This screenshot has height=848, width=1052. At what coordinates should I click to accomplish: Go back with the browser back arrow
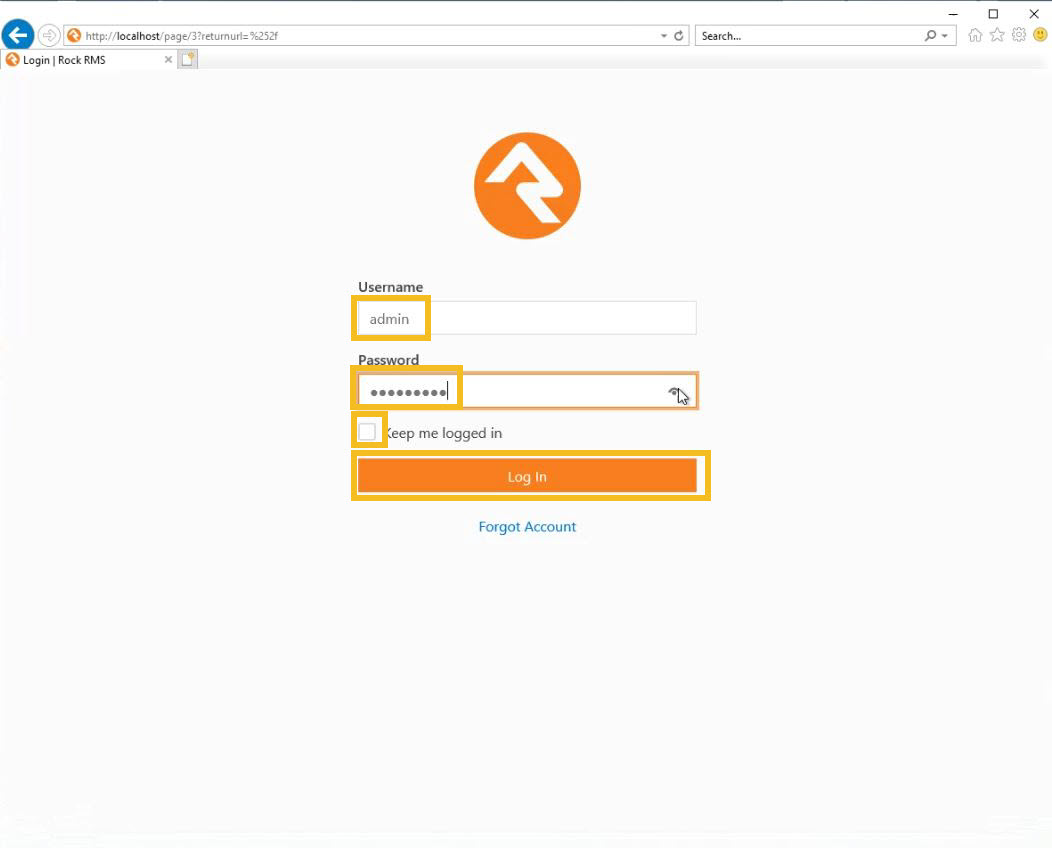pyautogui.click(x=17, y=34)
